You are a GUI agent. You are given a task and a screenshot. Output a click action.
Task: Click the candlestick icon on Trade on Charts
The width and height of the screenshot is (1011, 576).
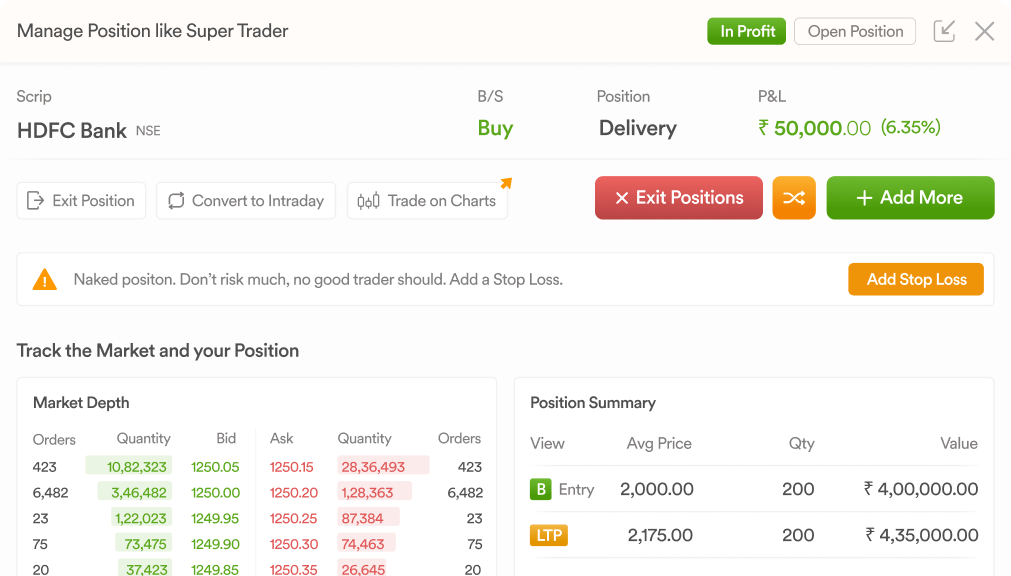point(368,201)
